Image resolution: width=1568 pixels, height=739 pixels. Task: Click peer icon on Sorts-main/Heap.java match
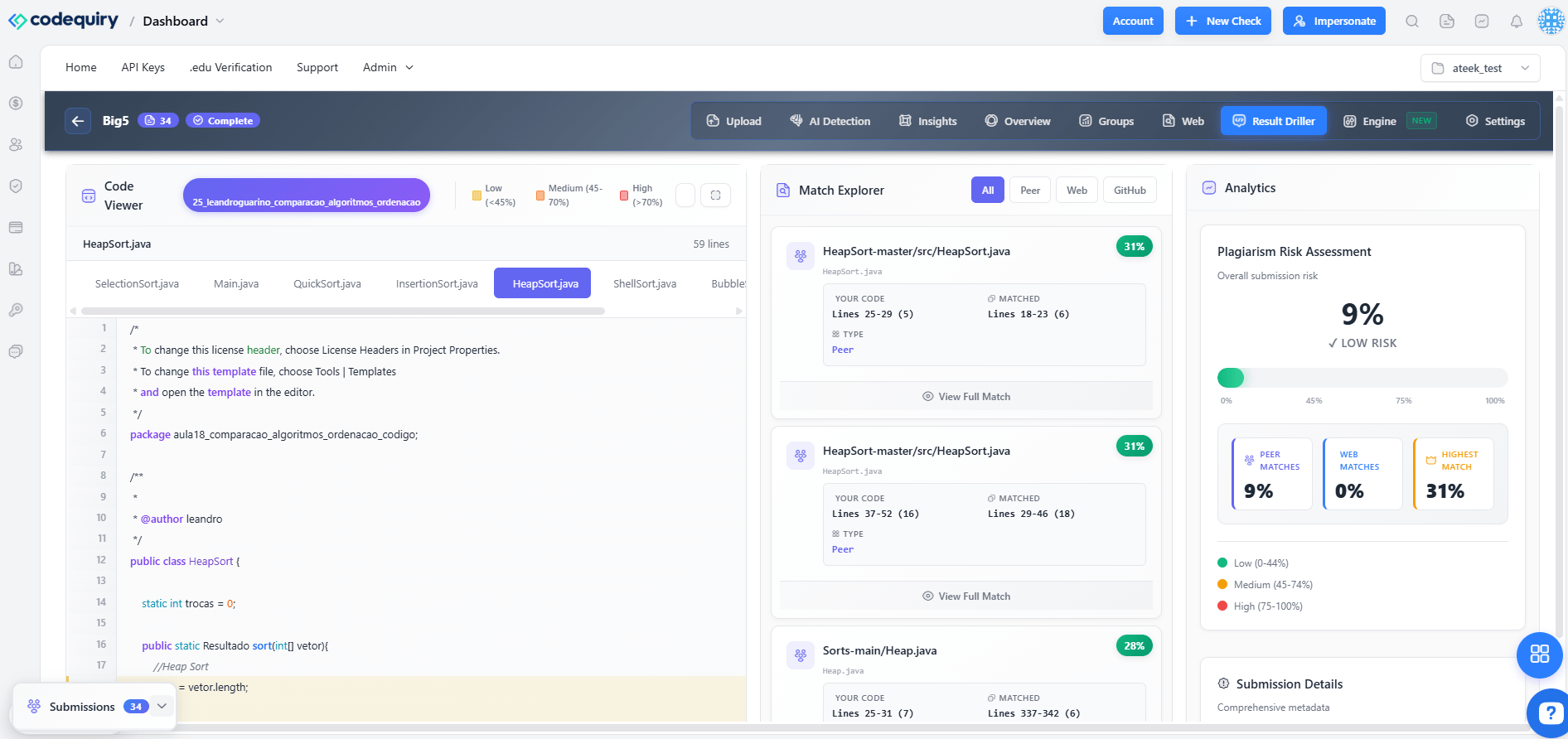click(801, 655)
